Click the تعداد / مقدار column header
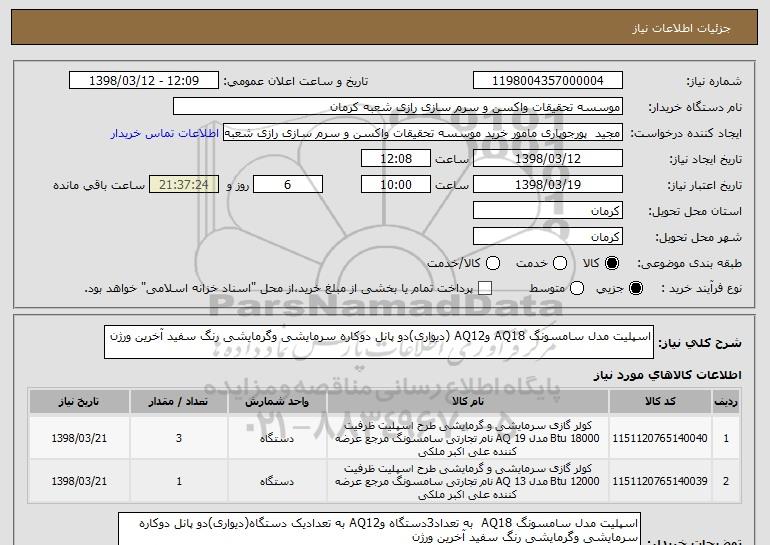Screen dimensions: 770x545 179,402
